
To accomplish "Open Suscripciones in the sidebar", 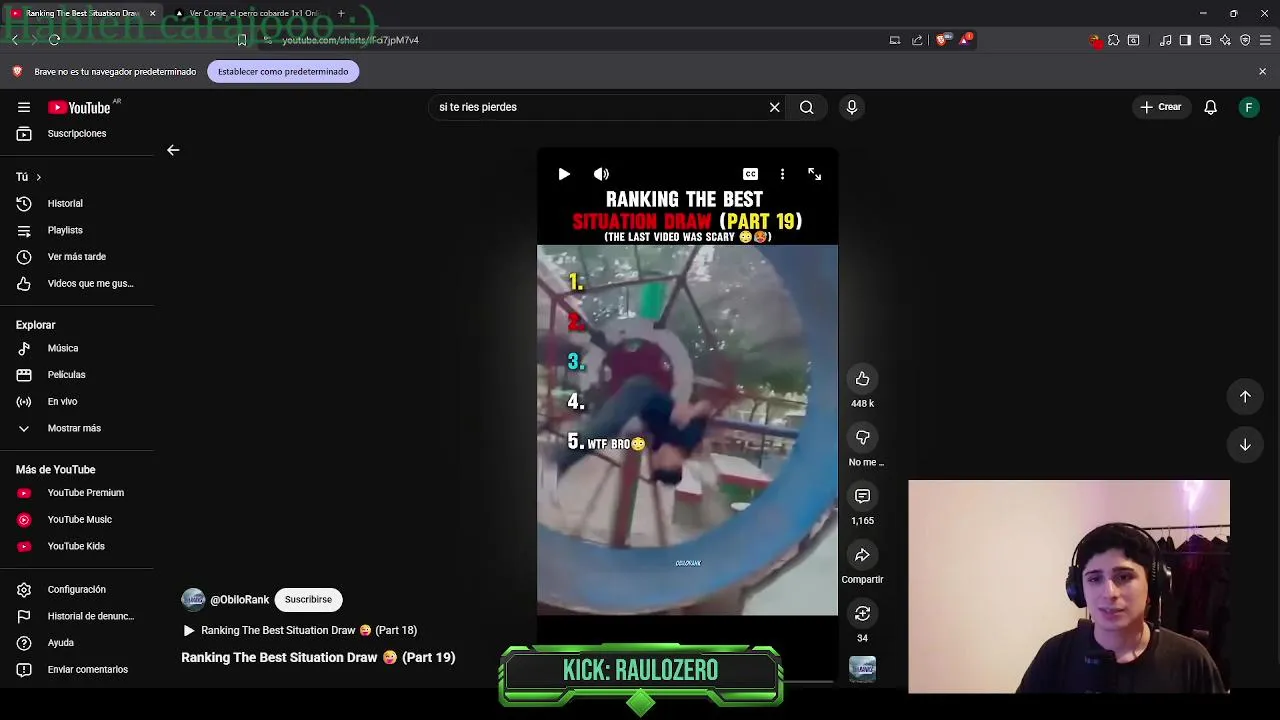I will tap(77, 133).
